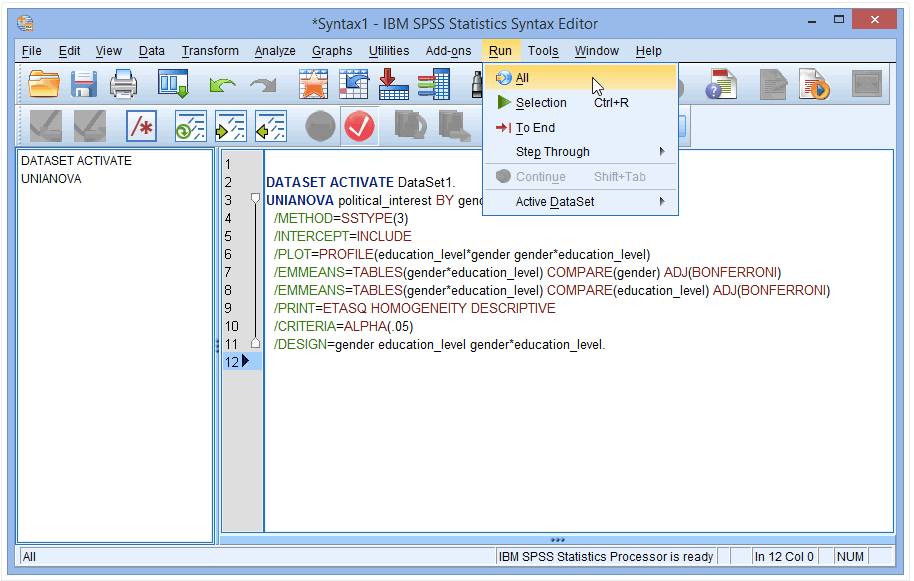Click the disabled Continue menu entry
This screenshot has width=914, height=581.
(x=581, y=177)
